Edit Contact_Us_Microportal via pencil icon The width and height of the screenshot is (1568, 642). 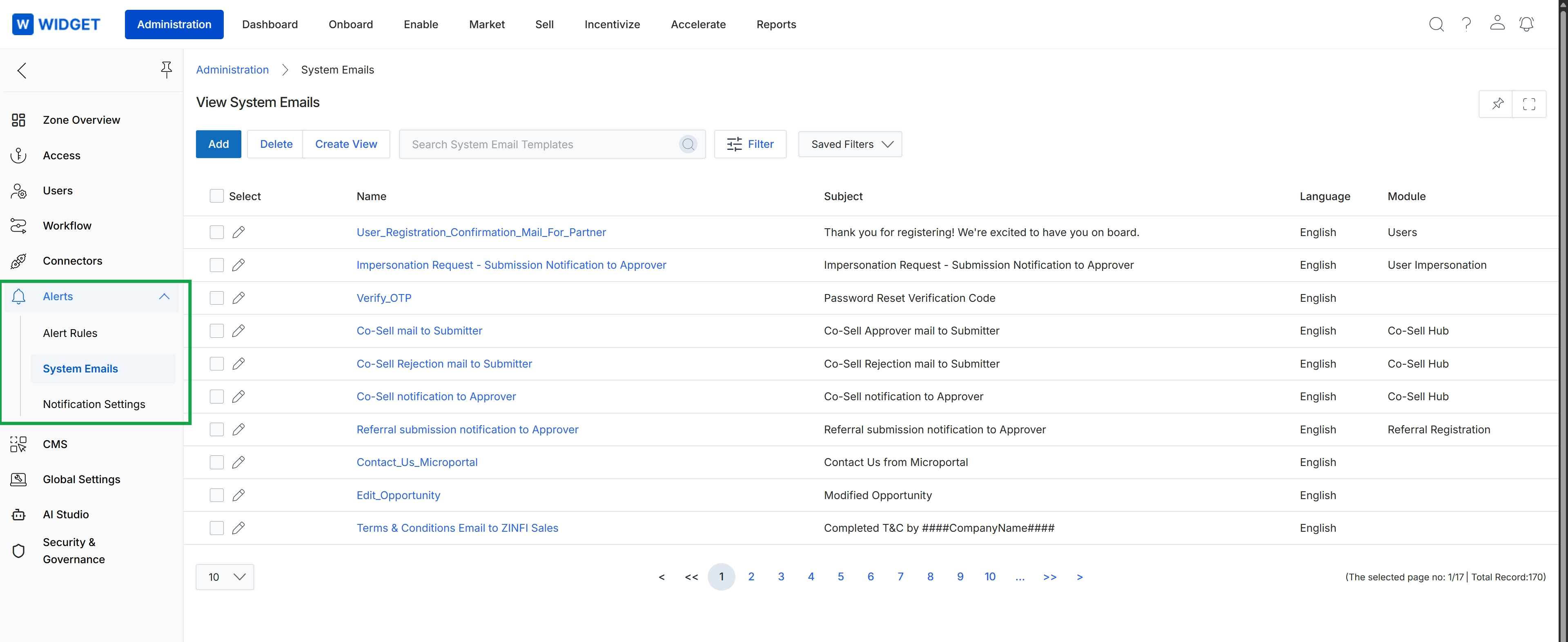pos(238,462)
